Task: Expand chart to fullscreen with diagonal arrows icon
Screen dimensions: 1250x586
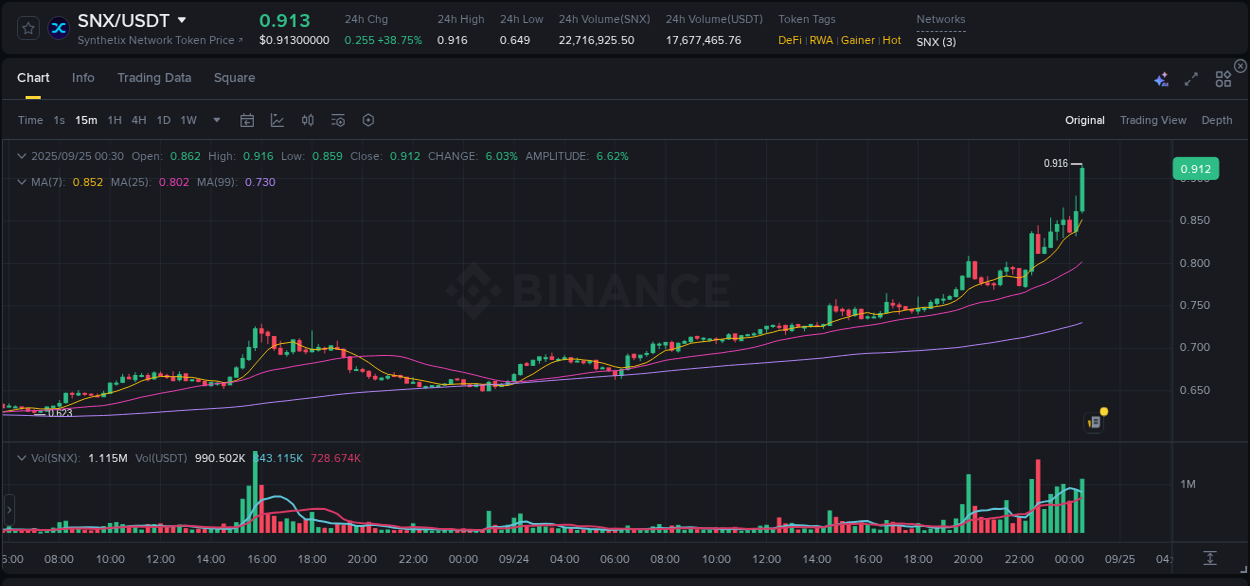Action: (1191, 78)
